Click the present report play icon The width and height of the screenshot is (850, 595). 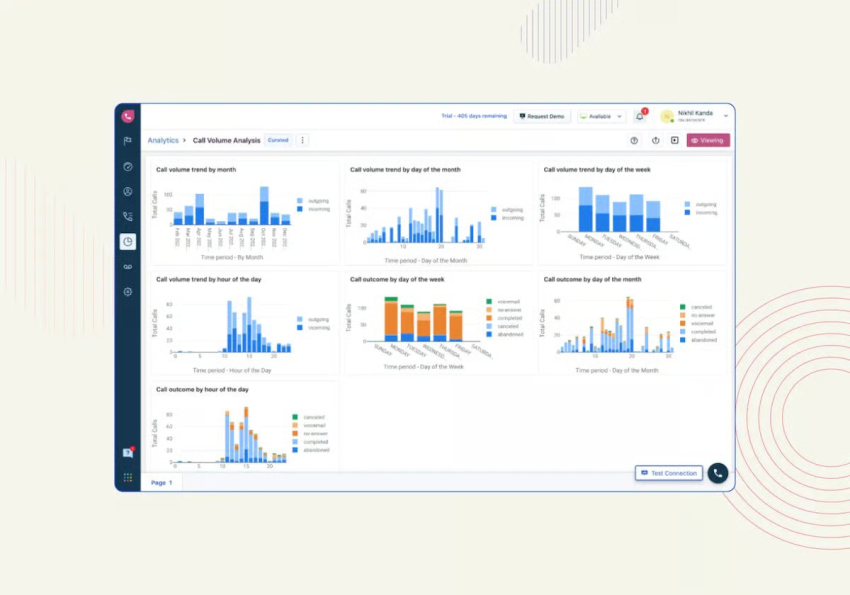tap(674, 141)
